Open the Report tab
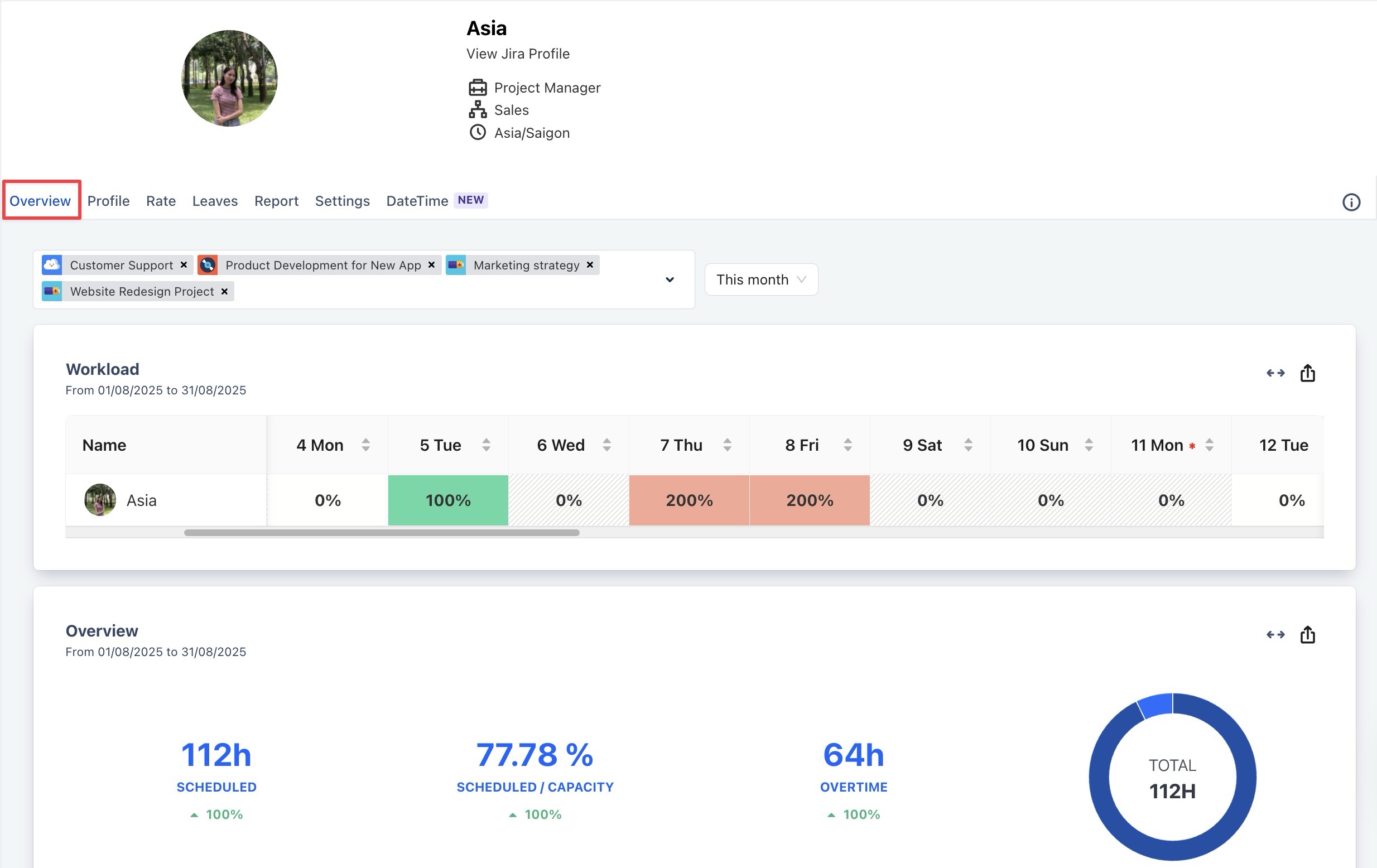 click(276, 201)
